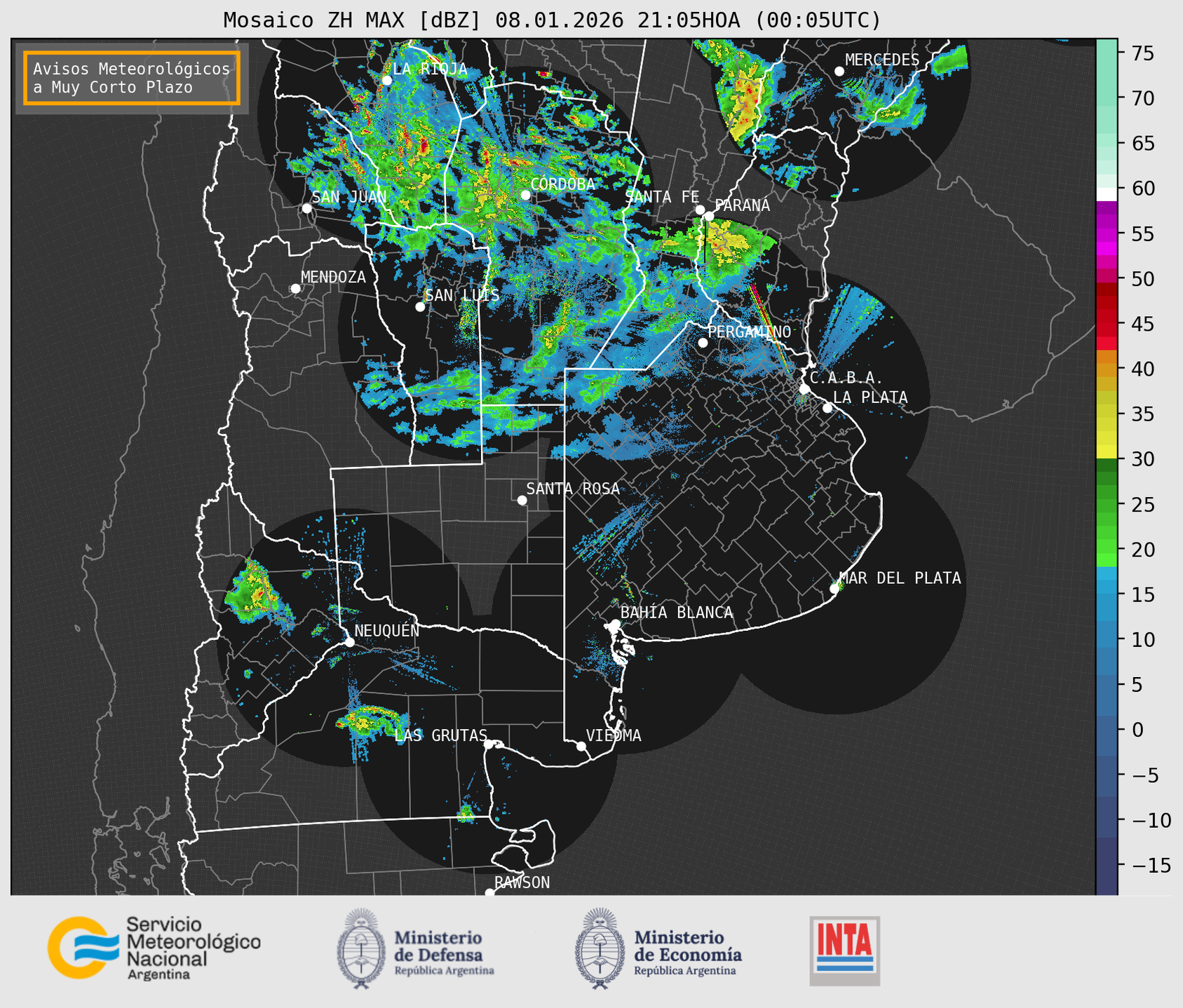Click the green 25 dBZ color band

(1107, 504)
